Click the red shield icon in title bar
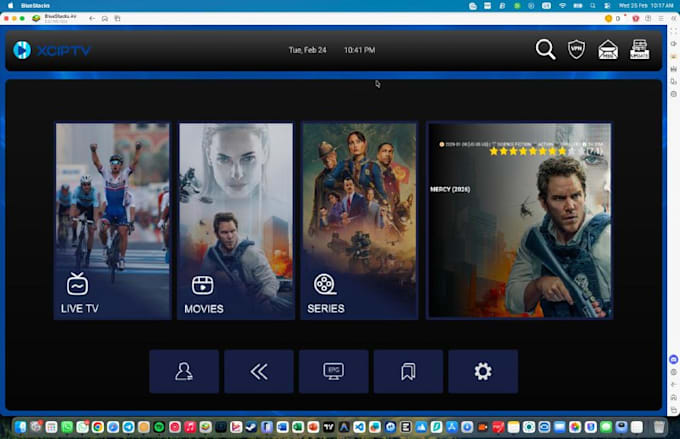Image resolution: width=680 pixels, height=439 pixels. tap(636, 19)
